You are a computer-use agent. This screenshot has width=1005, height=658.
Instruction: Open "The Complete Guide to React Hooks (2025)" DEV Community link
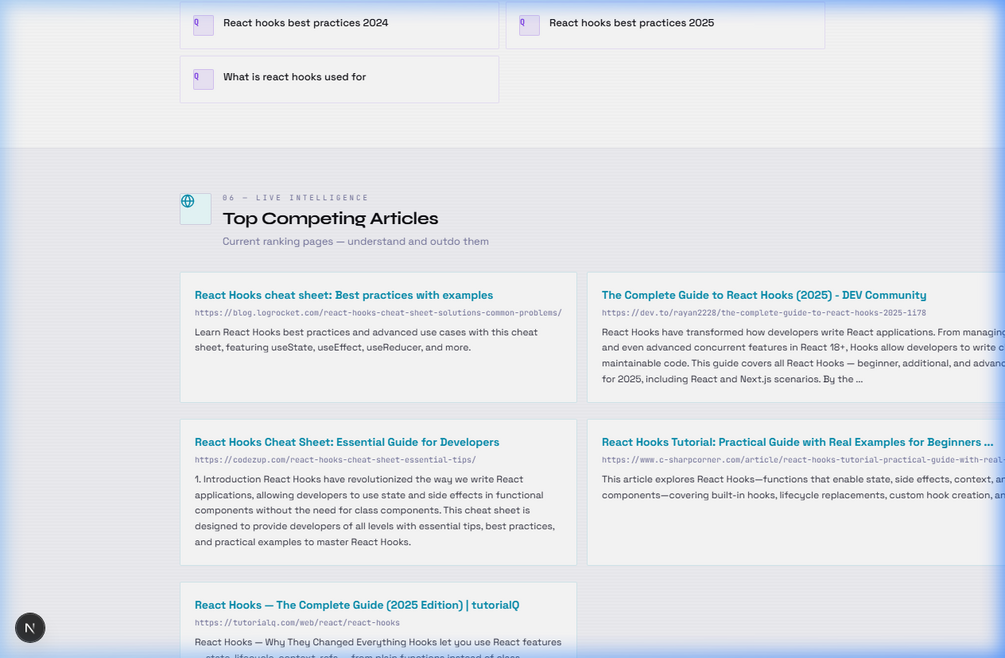763,295
